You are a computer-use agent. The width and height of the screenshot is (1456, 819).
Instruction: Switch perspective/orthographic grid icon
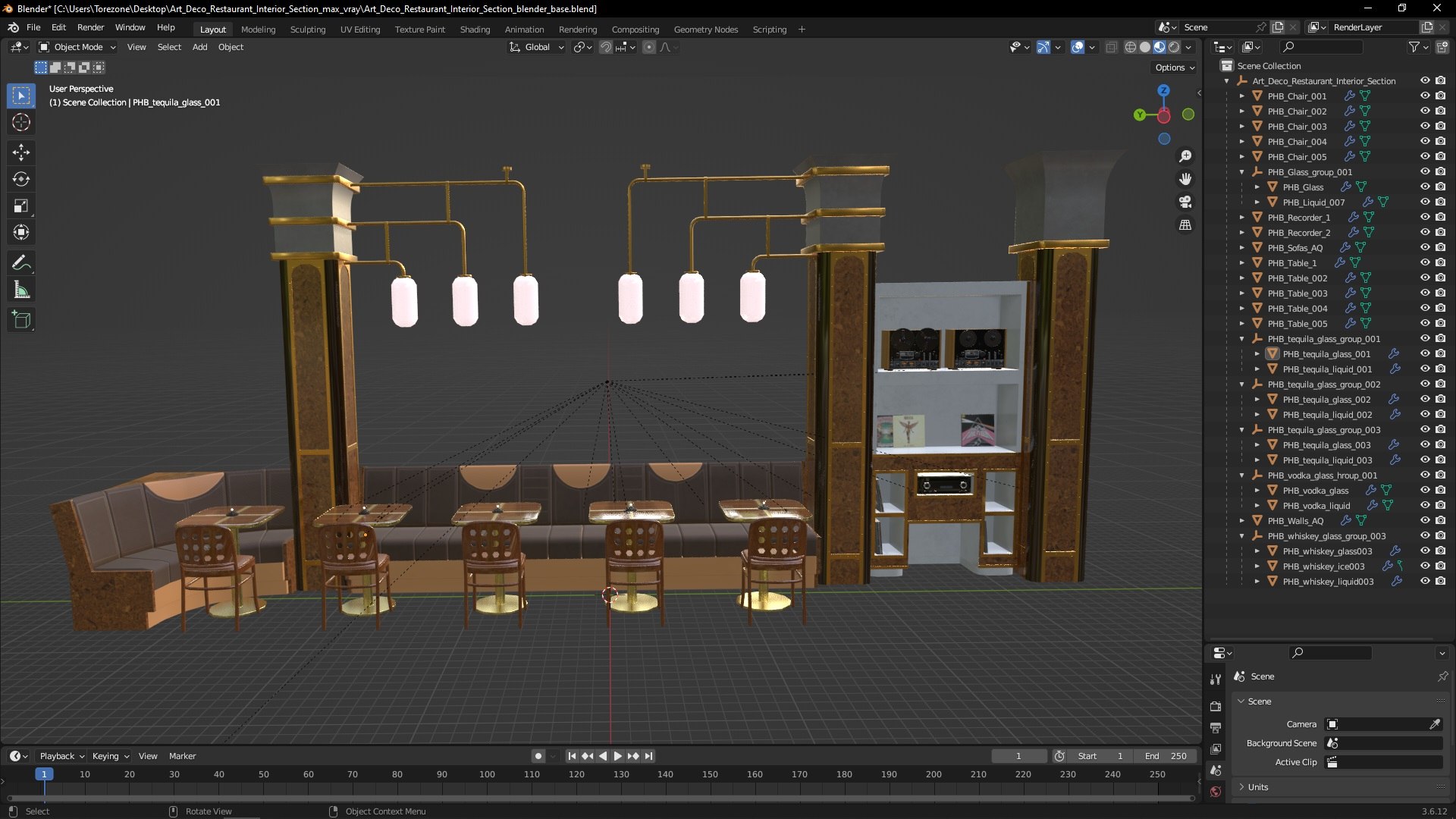point(1185,225)
